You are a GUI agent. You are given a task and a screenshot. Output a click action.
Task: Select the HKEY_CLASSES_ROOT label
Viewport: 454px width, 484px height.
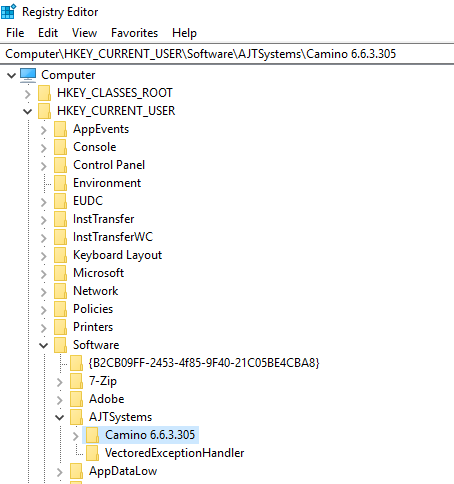(x=115, y=93)
